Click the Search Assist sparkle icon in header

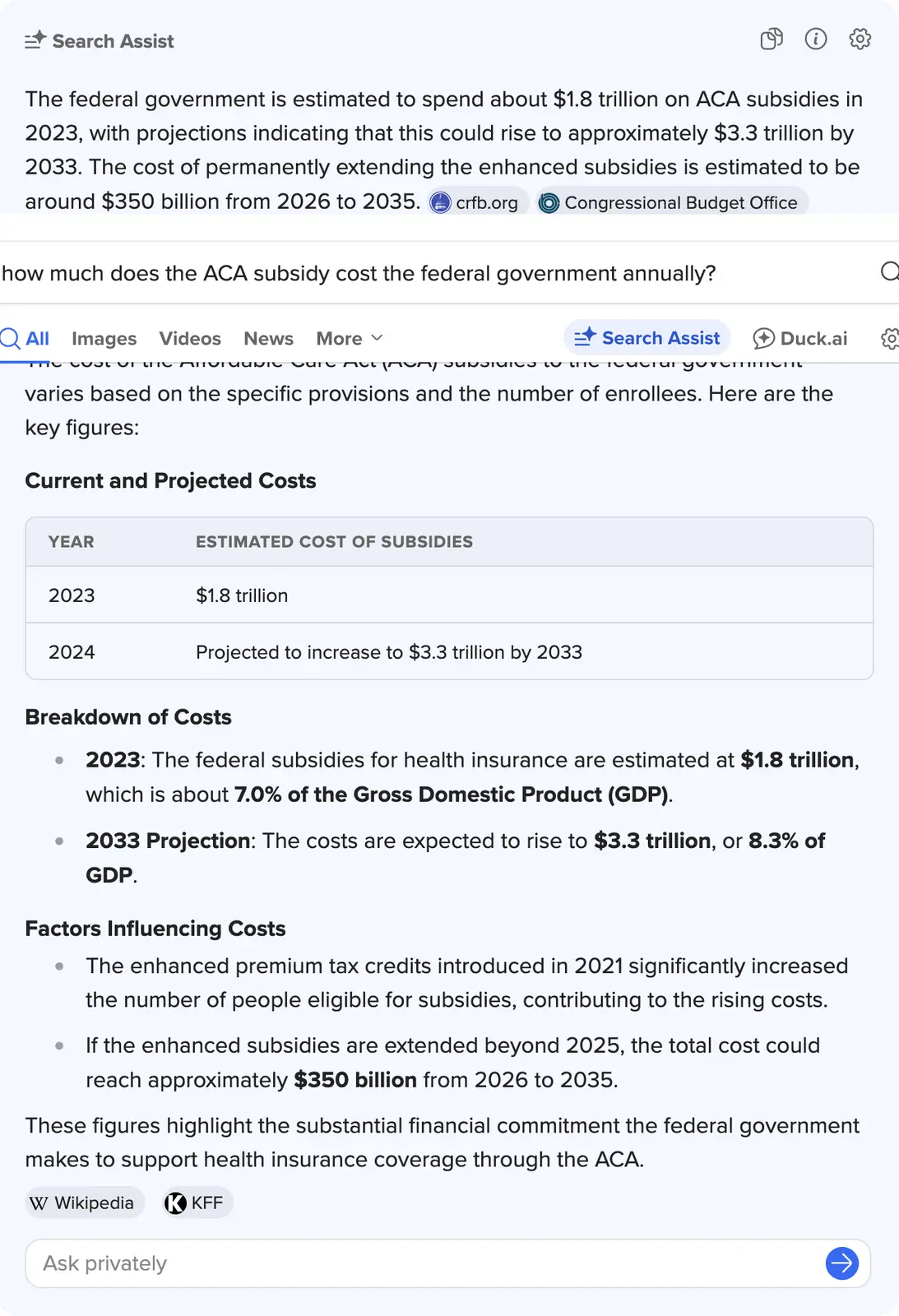[x=35, y=40]
